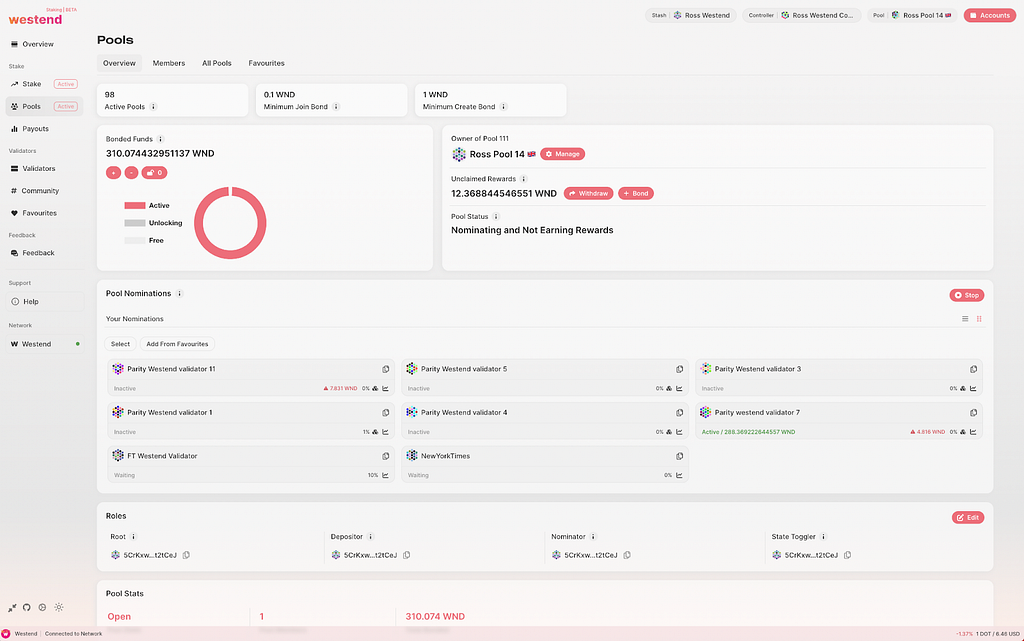1024x641 pixels.
Task: Toggle theme with sun icon
Action: (59, 607)
